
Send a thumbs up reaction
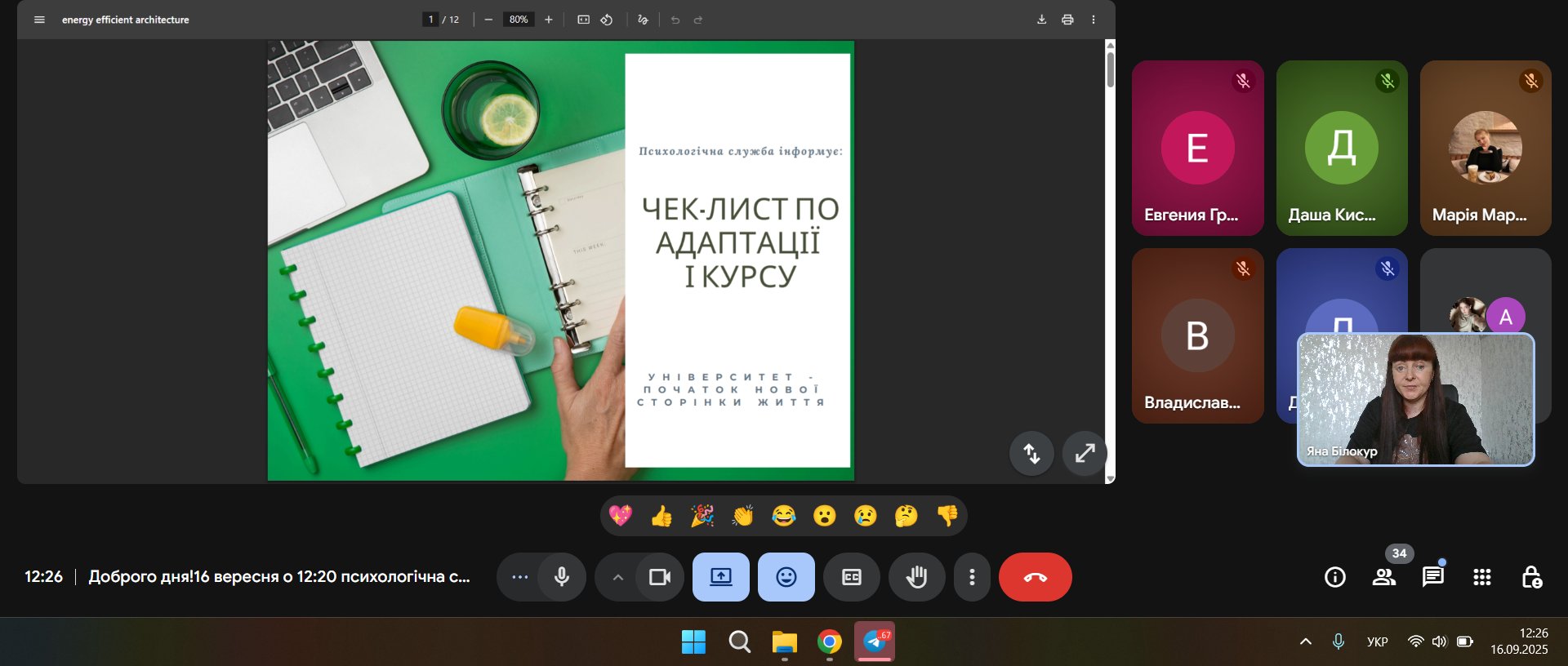[x=661, y=516]
